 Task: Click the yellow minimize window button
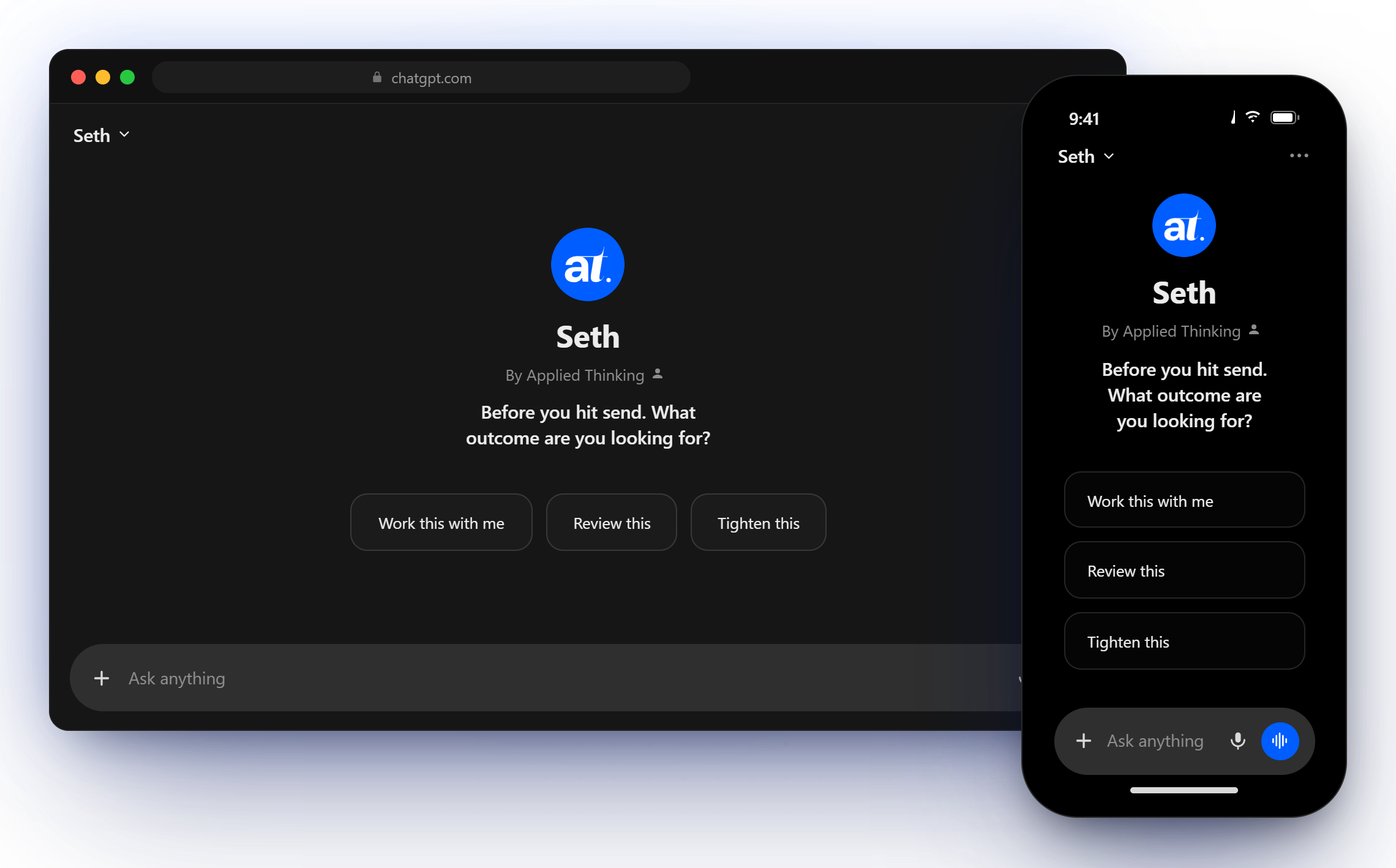[x=103, y=77]
